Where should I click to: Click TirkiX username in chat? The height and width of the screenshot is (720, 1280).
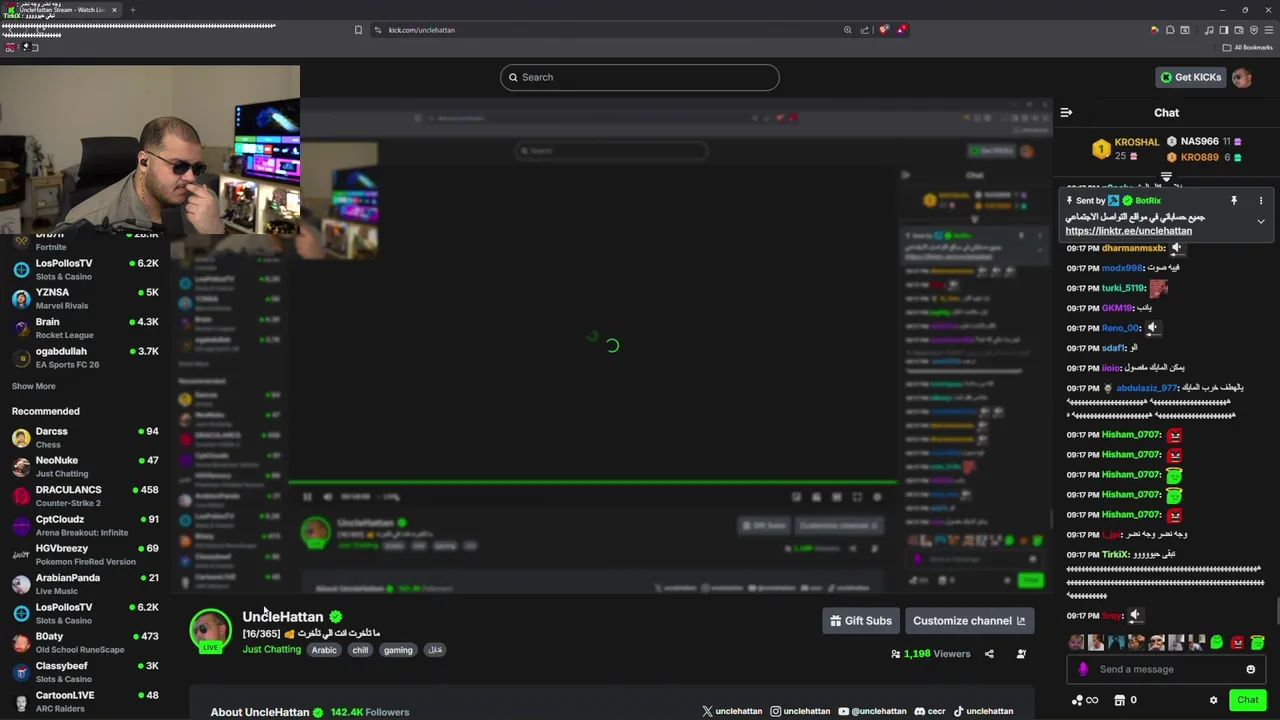pos(1115,555)
